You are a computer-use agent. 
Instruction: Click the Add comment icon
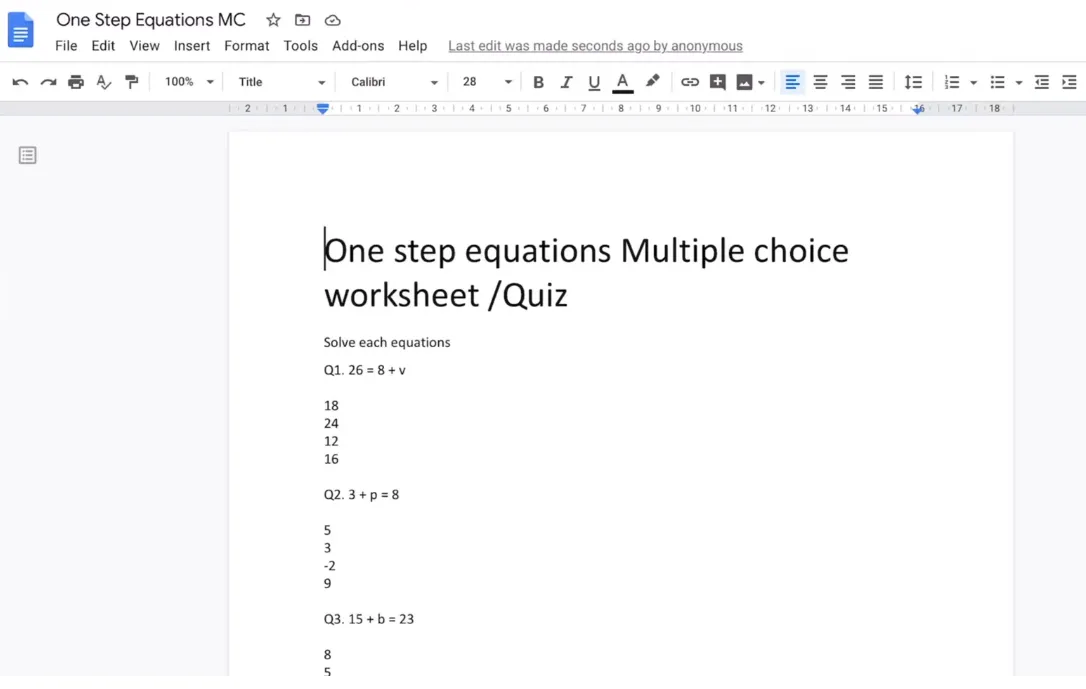click(717, 82)
